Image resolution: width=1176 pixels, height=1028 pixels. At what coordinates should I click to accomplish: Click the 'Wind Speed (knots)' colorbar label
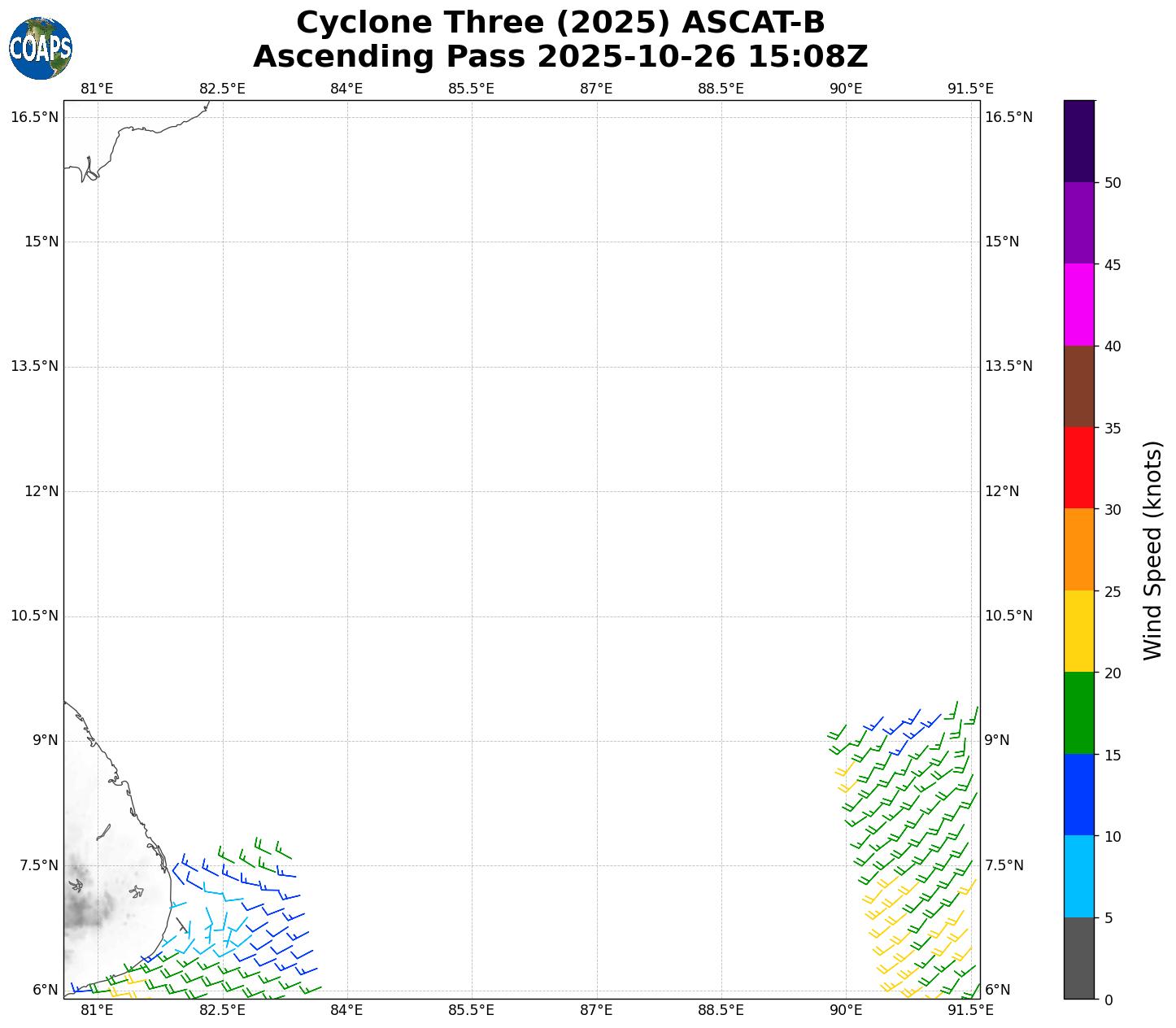1152,550
